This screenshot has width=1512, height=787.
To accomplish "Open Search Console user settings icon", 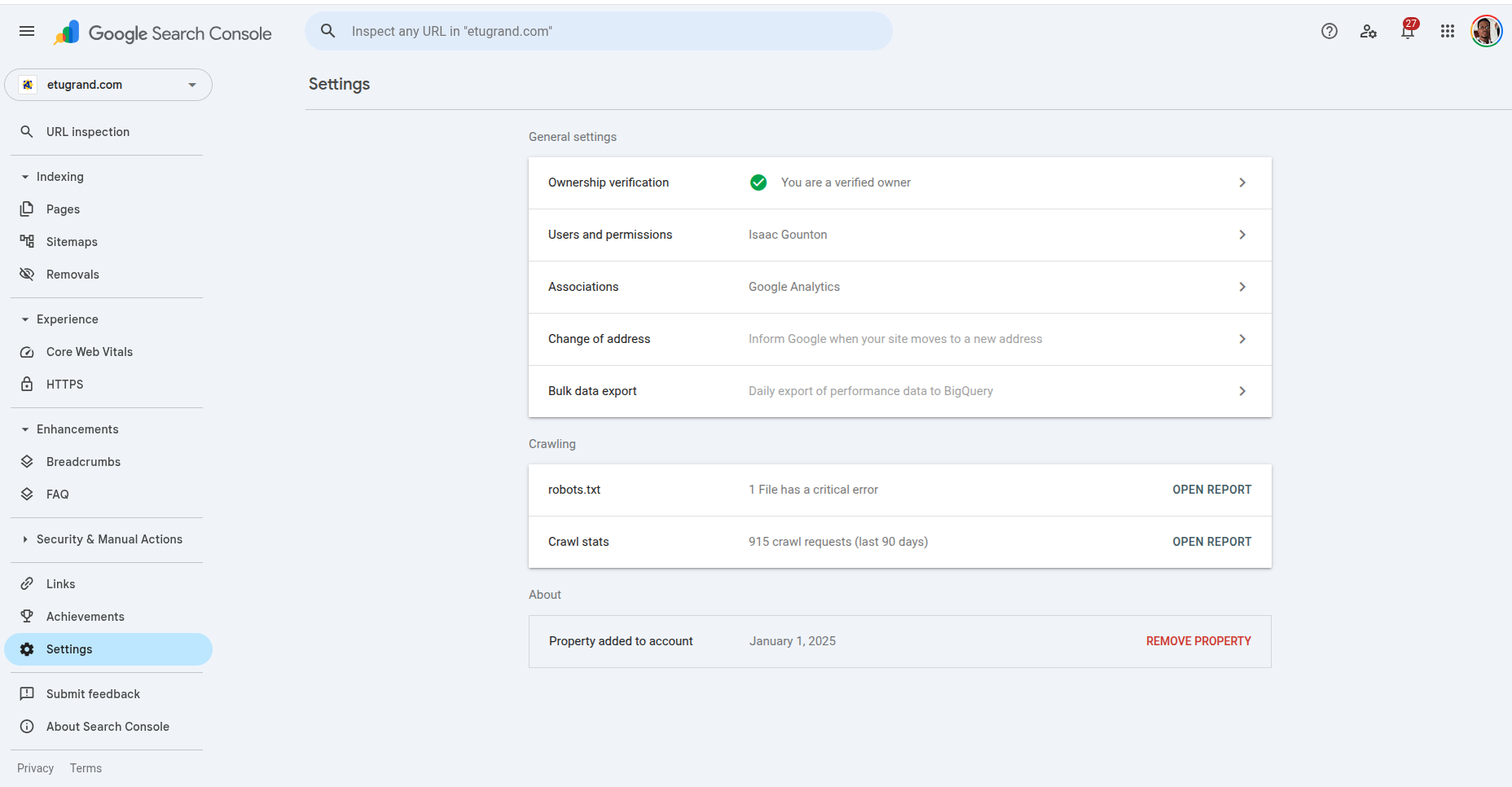I will (x=1368, y=32).
